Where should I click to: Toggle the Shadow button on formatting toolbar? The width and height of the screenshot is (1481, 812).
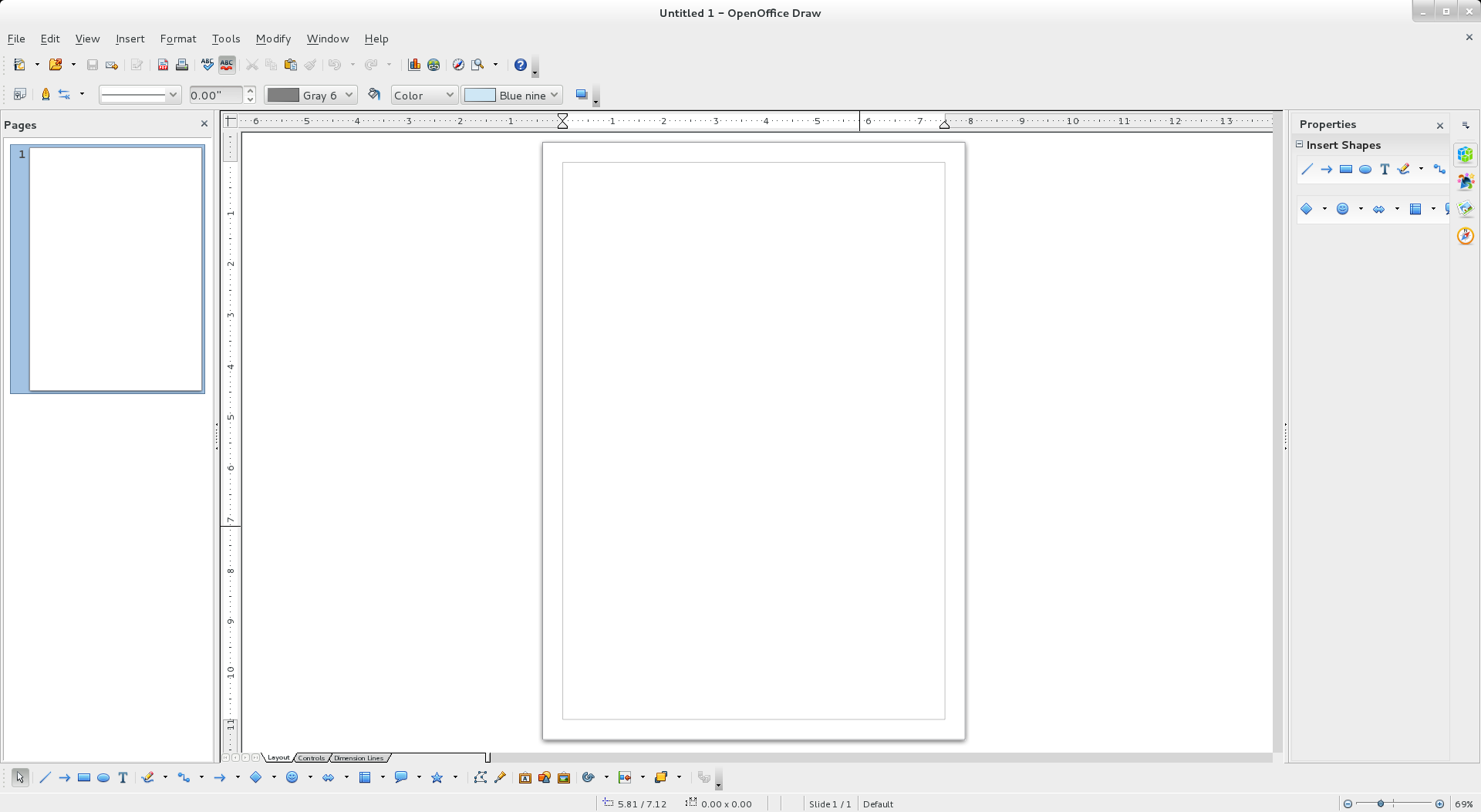pyautogui.click(x=582, y=95)
